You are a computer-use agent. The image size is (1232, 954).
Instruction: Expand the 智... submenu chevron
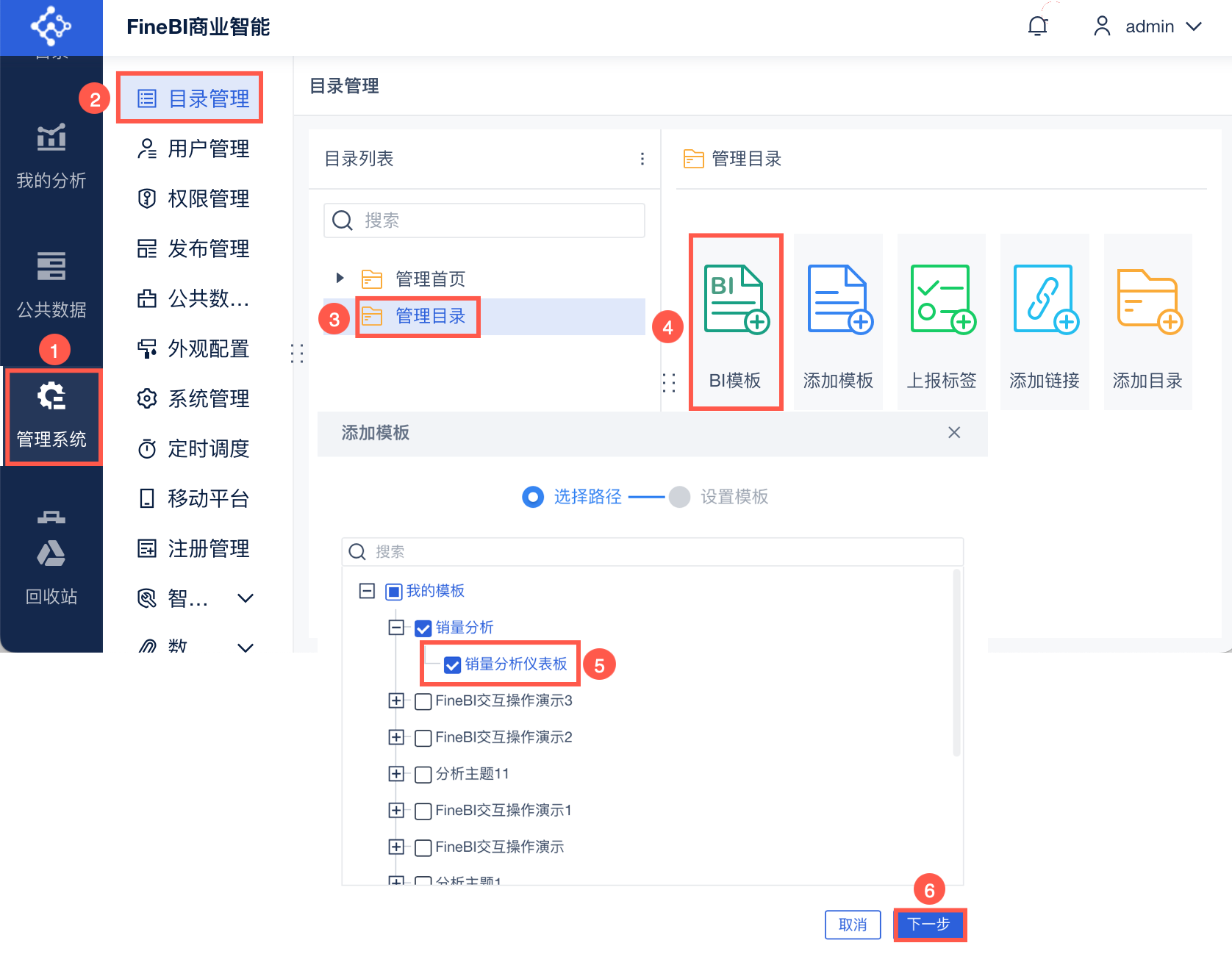pos(246,598)
